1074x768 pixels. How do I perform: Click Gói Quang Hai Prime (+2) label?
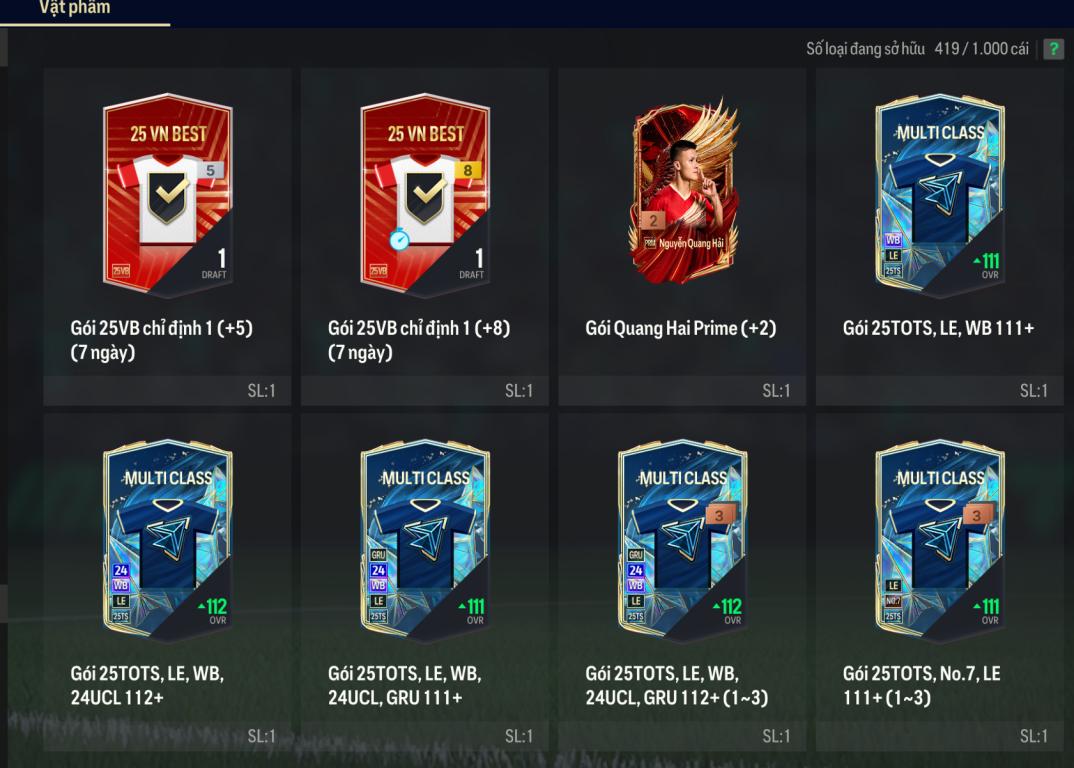coord(681,328)
